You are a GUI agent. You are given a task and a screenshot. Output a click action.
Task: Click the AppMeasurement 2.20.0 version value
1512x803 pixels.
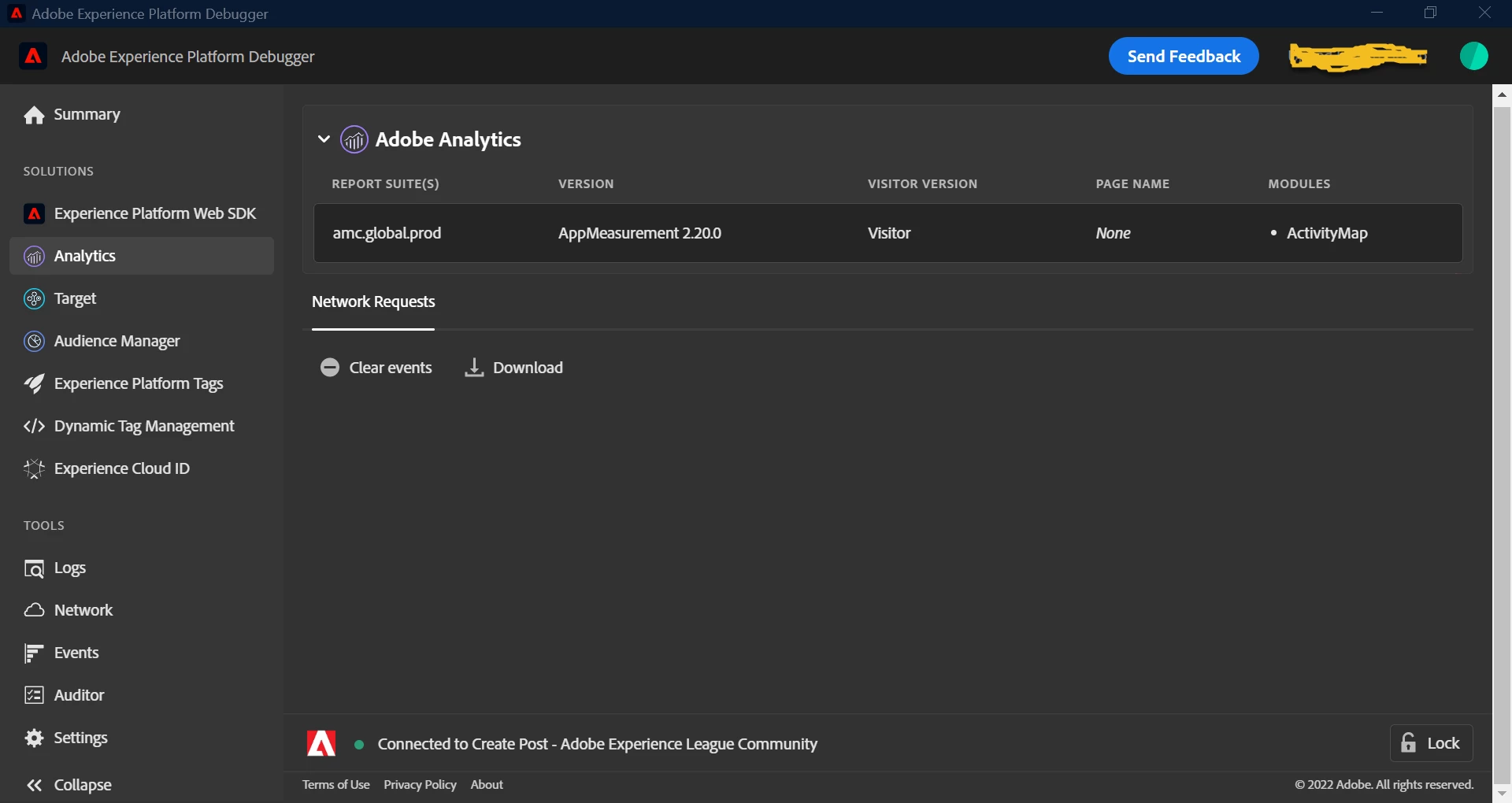(639, 233)
